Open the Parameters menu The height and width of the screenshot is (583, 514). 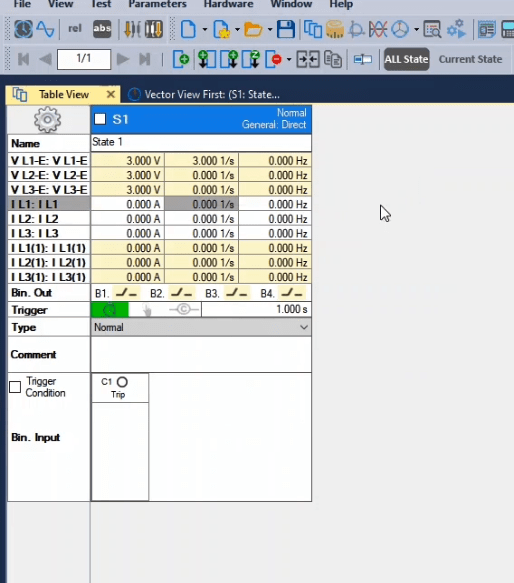click(158, 4)
